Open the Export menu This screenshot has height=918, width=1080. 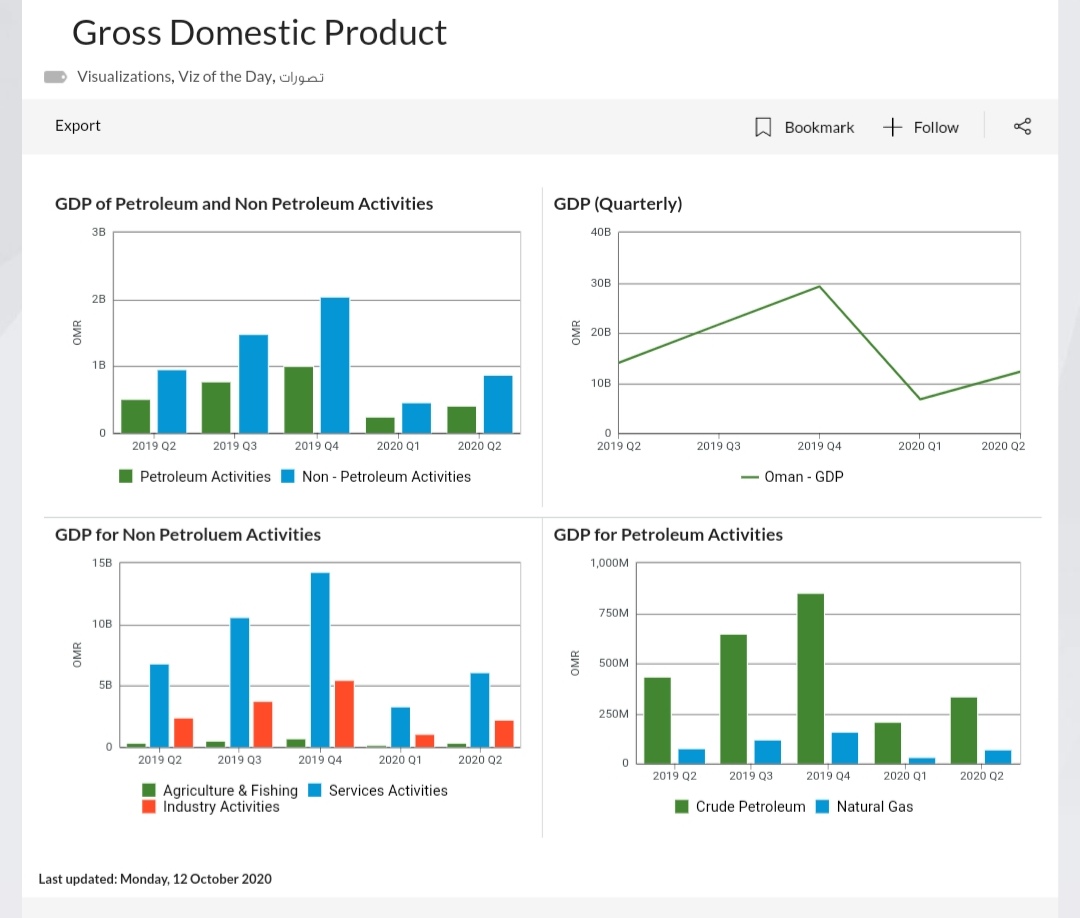(x=78, y=125)
